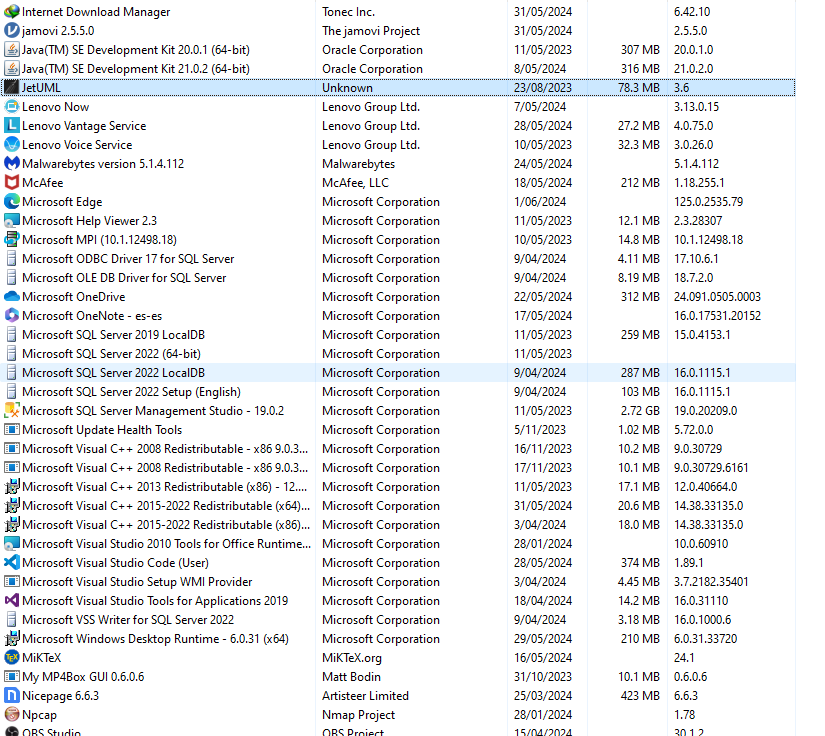Select Visual Studio 2010 Tools for Office Runtime
Viewport: 825px width, 736px height.
[166, 543]
